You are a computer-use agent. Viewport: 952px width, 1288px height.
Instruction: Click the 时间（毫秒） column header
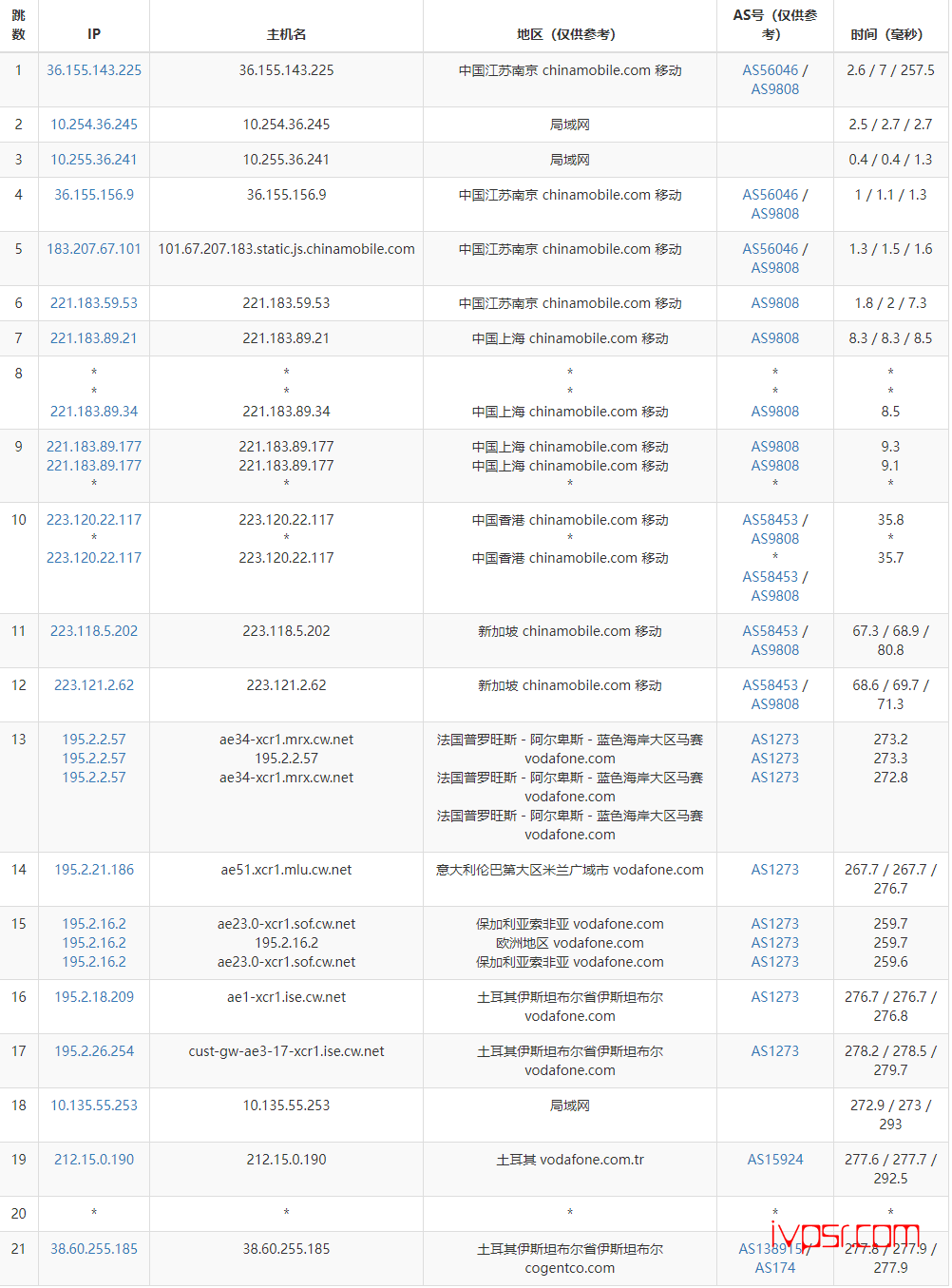click(890, 34)
